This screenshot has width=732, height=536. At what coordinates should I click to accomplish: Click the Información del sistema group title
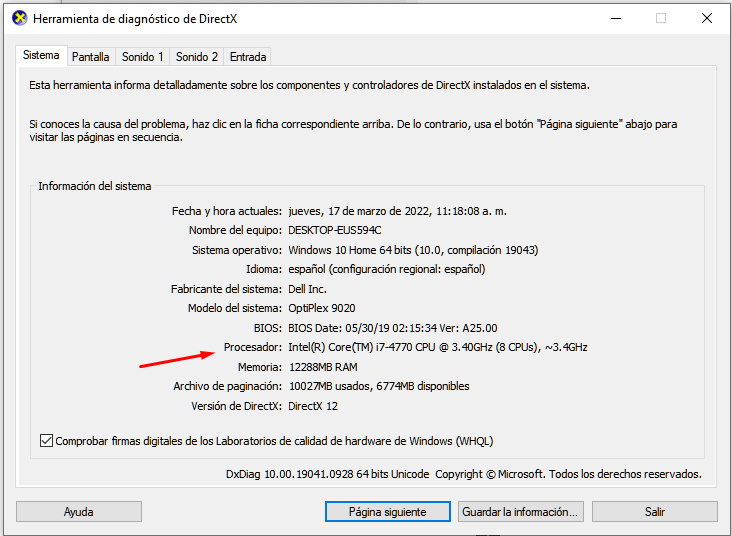95,186
